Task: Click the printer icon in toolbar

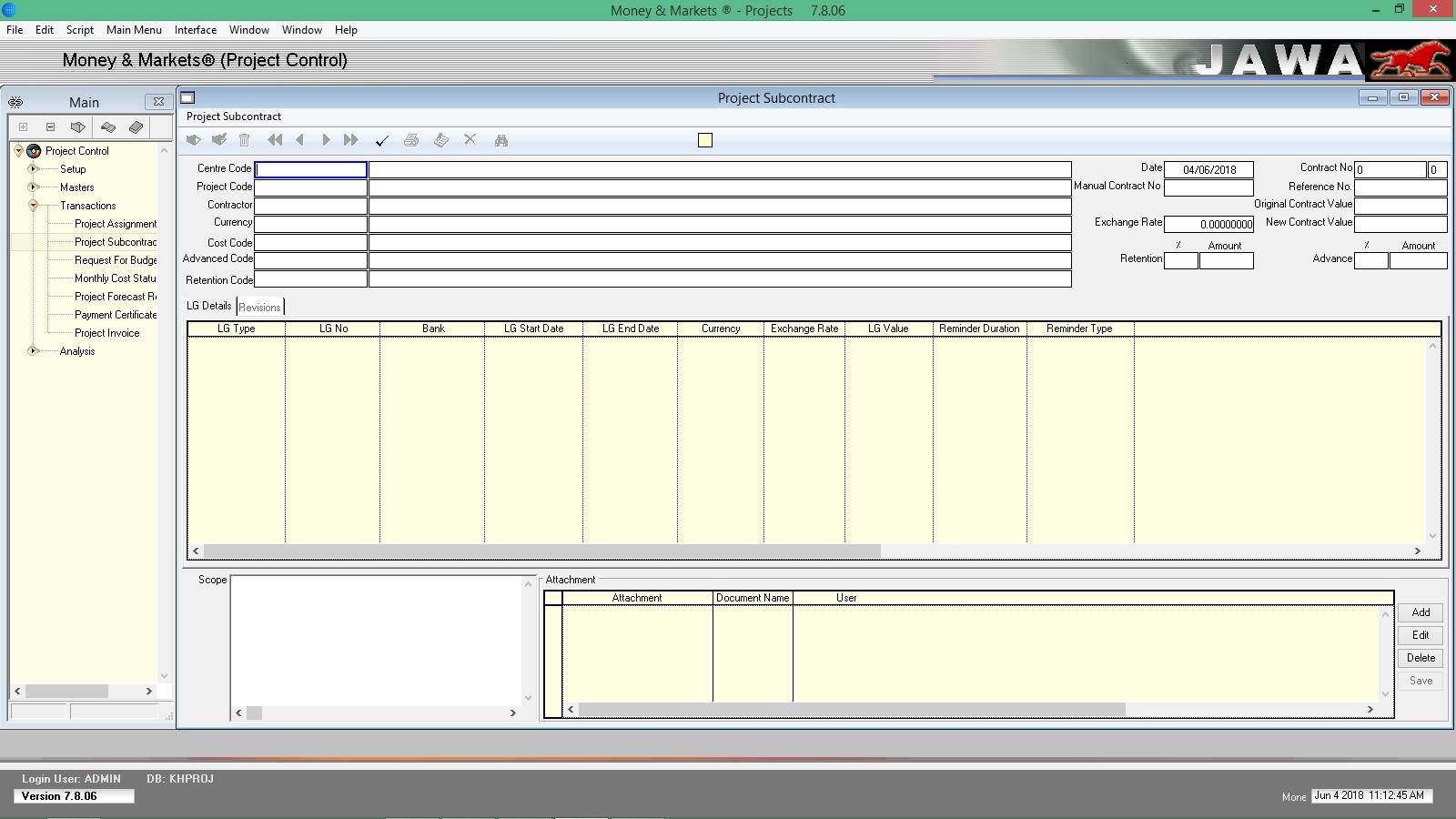Action: (411, 140)
